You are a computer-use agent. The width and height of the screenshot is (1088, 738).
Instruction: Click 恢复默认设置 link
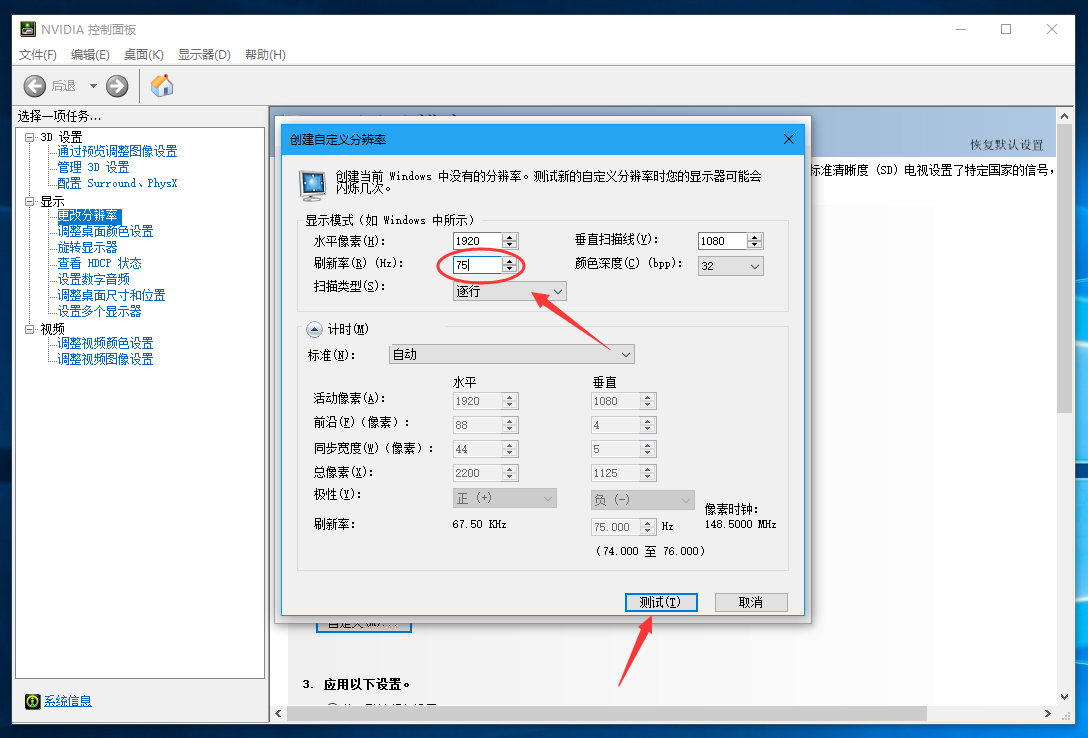(1006, 145)
